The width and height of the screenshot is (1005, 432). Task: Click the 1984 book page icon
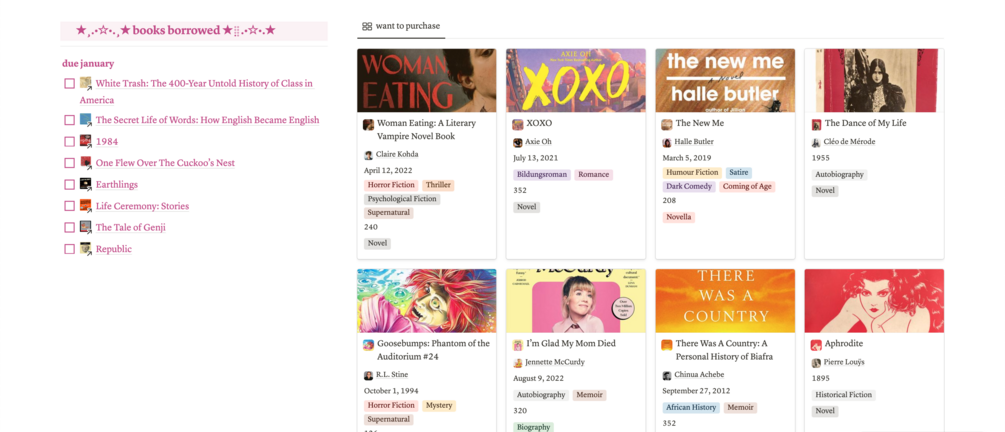(86, 142)
